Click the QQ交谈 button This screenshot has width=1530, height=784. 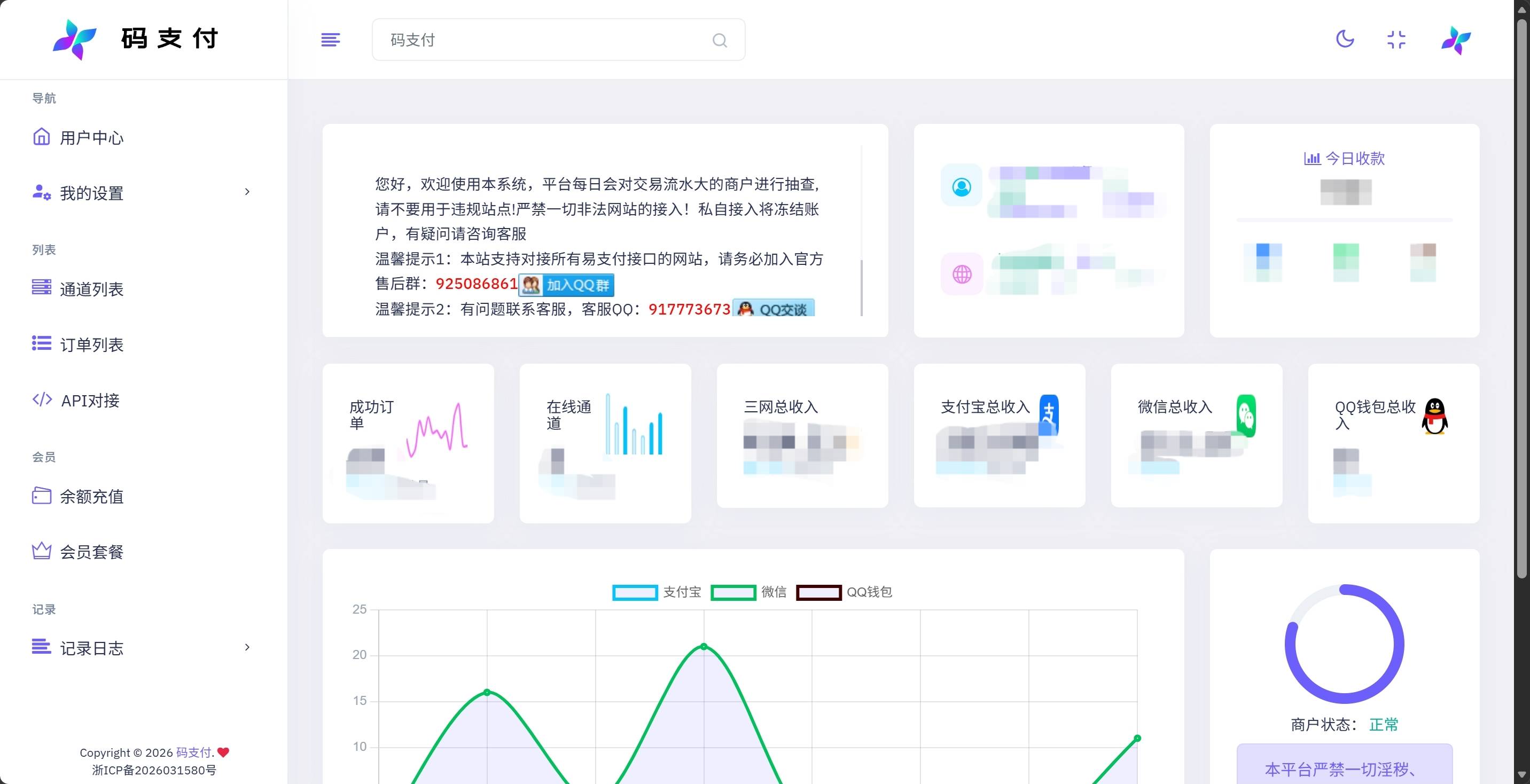[774, 308]
